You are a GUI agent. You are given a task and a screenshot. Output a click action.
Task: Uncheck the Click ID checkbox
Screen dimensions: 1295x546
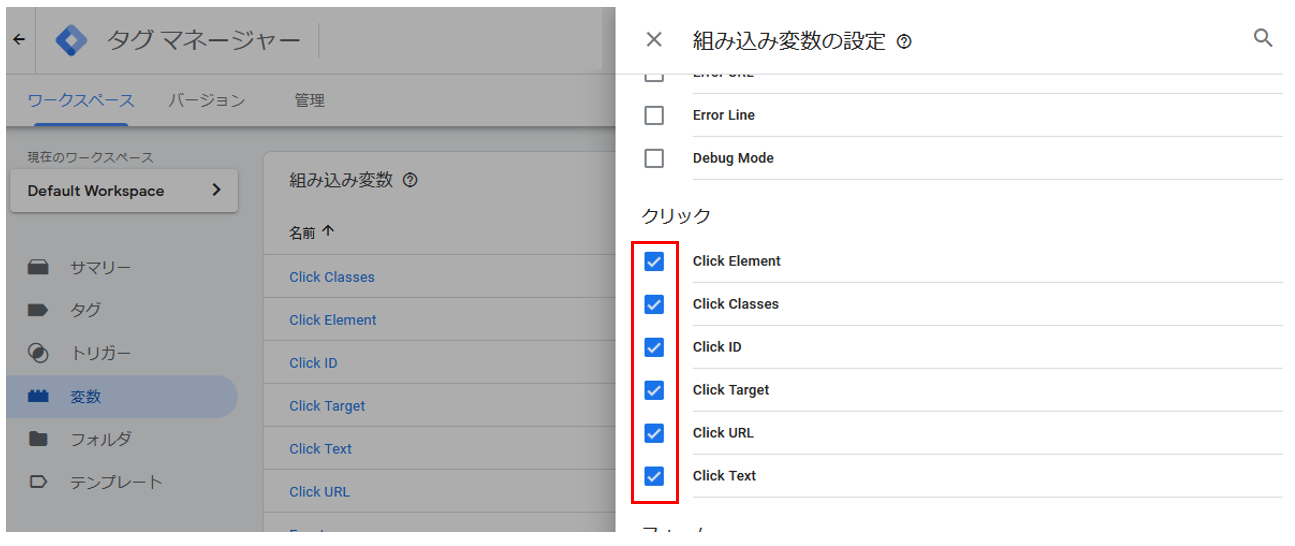point(654,347)
